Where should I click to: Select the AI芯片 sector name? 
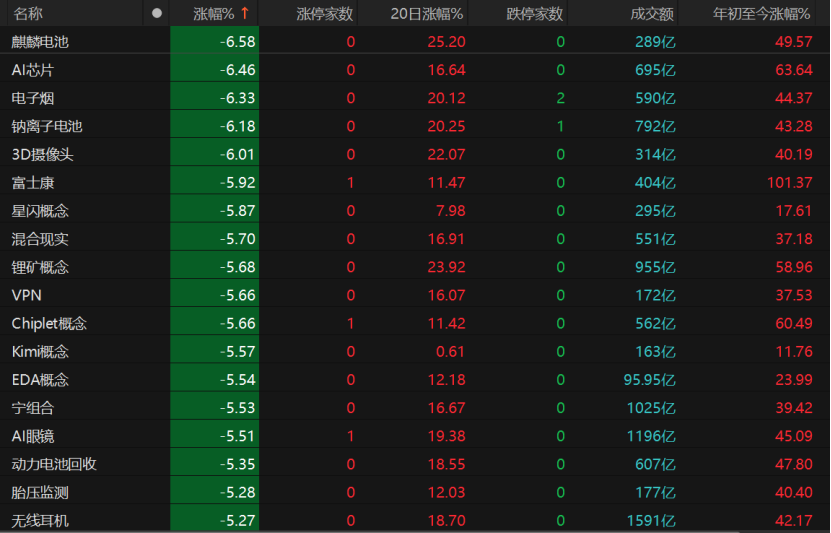(33, 70)
